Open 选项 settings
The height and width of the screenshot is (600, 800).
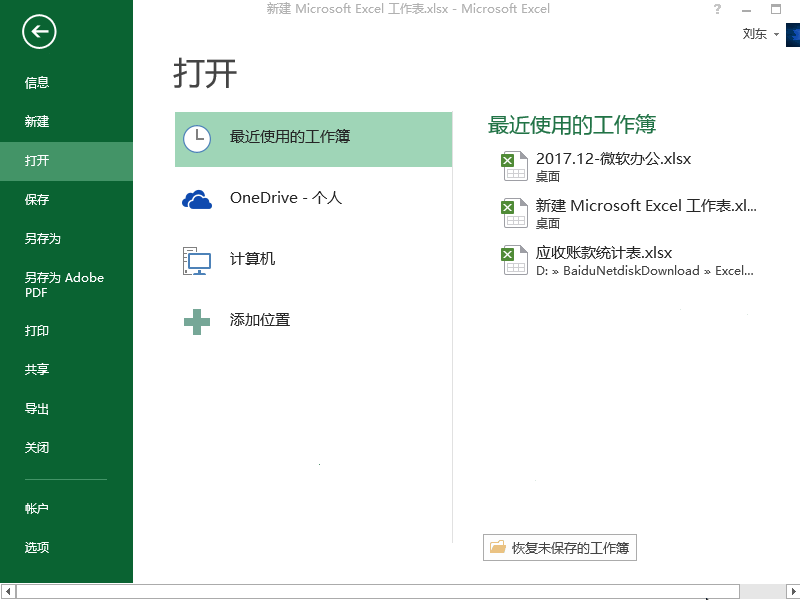tap(37, 548)
